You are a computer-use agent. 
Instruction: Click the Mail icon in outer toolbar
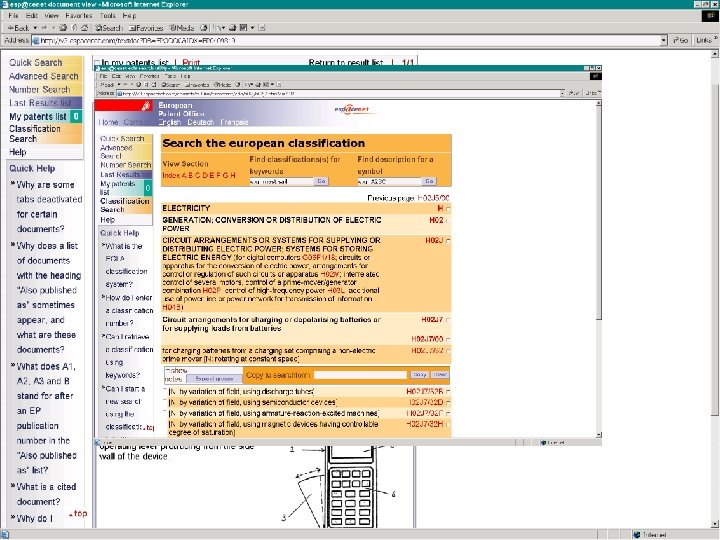coord(217,28)
